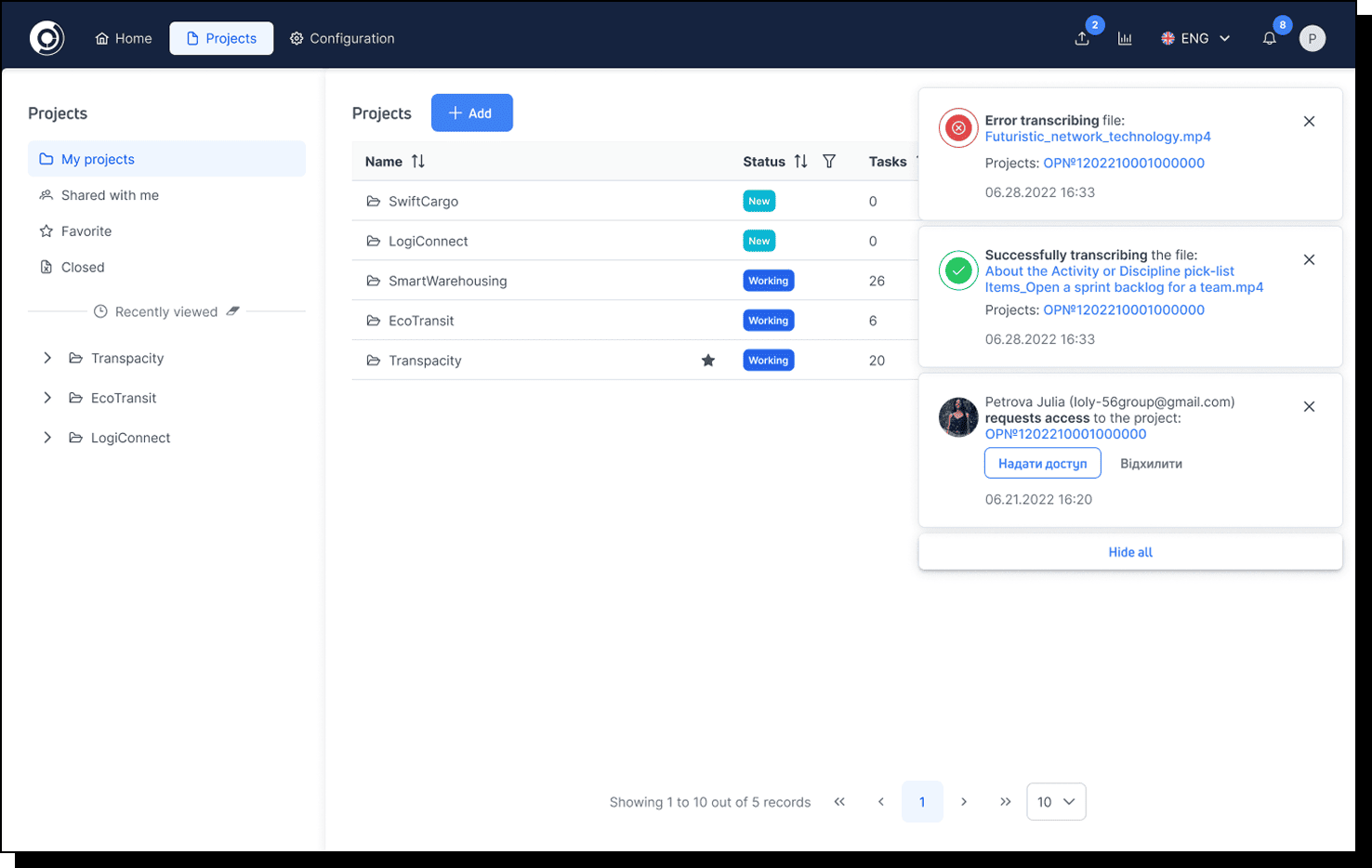Open the page size 10 dropdown
The height and width of the screenshot is (868, 1372).
(1056, 802)
